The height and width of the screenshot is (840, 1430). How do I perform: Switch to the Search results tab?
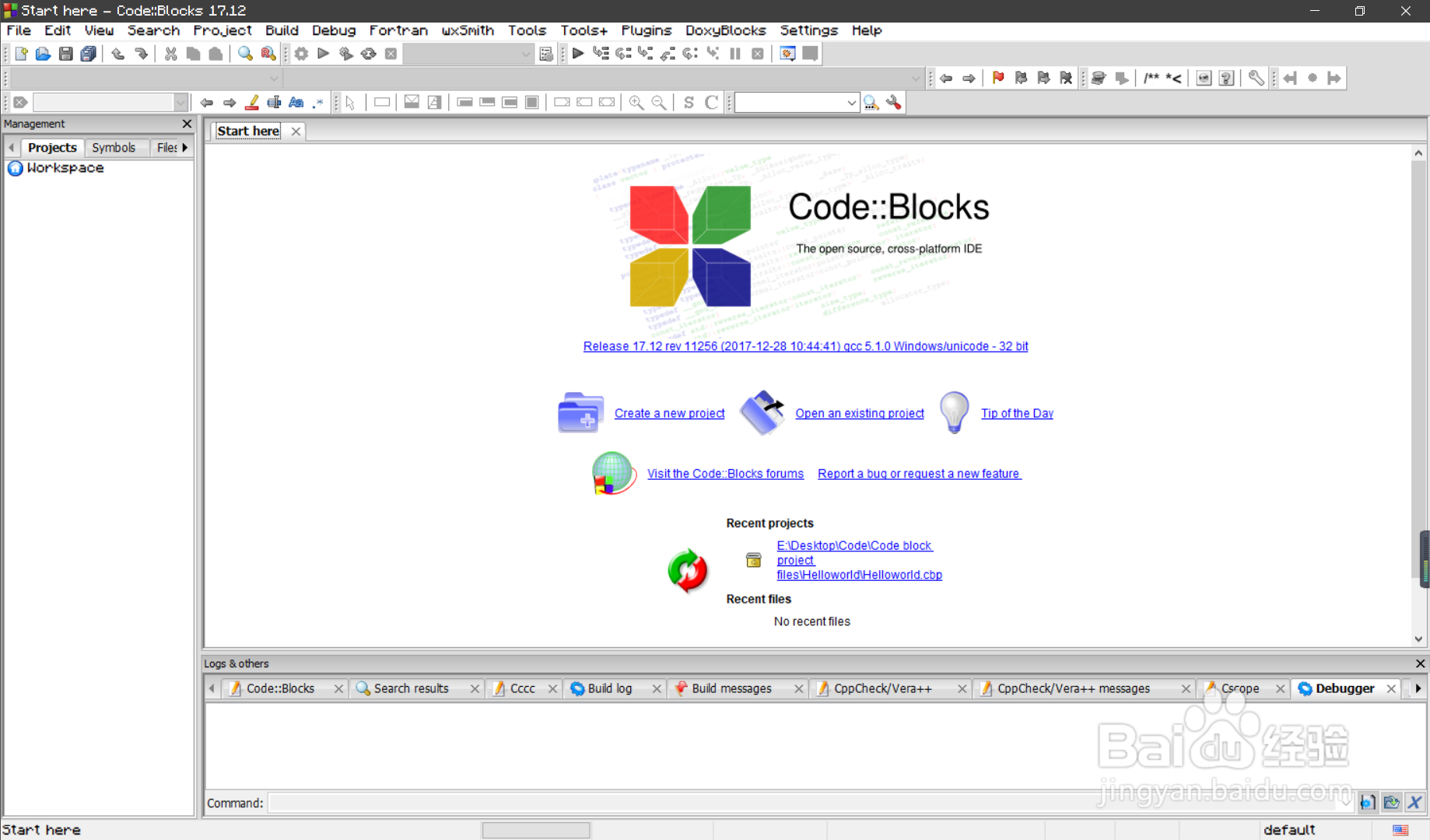[x=412, y=688]
